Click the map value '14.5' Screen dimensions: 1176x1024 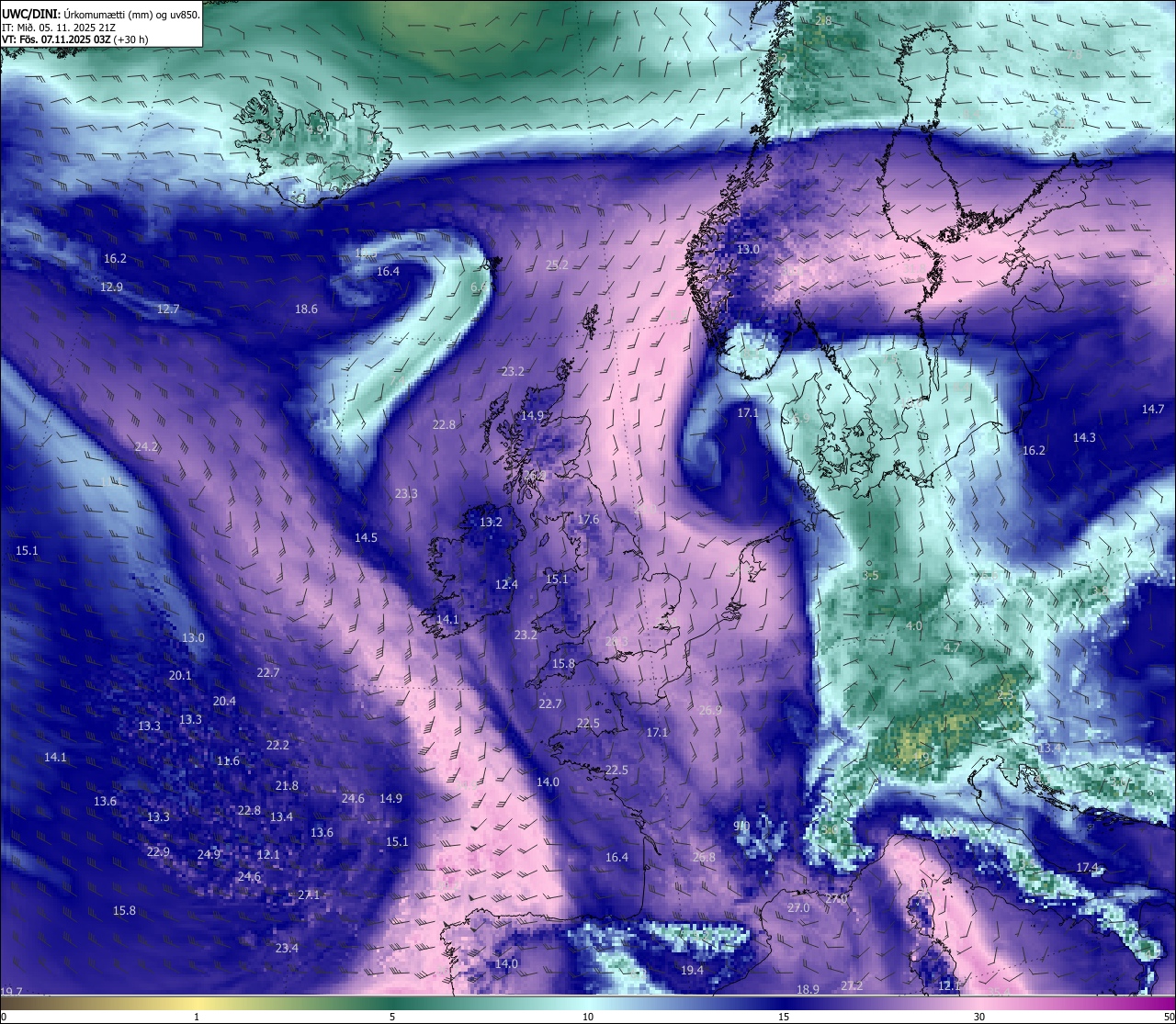366,538
